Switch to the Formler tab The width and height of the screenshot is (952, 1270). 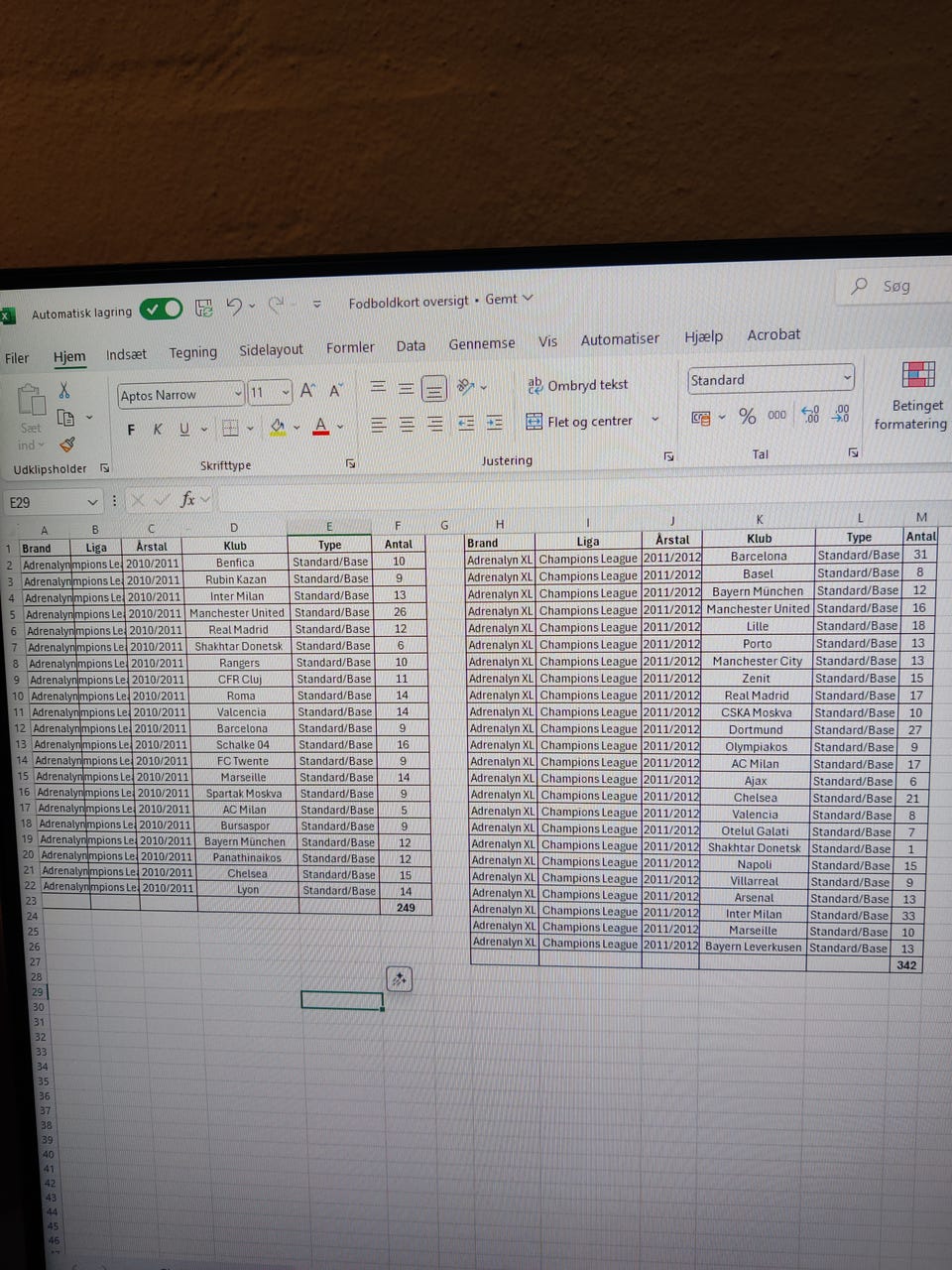click(350, 347)
